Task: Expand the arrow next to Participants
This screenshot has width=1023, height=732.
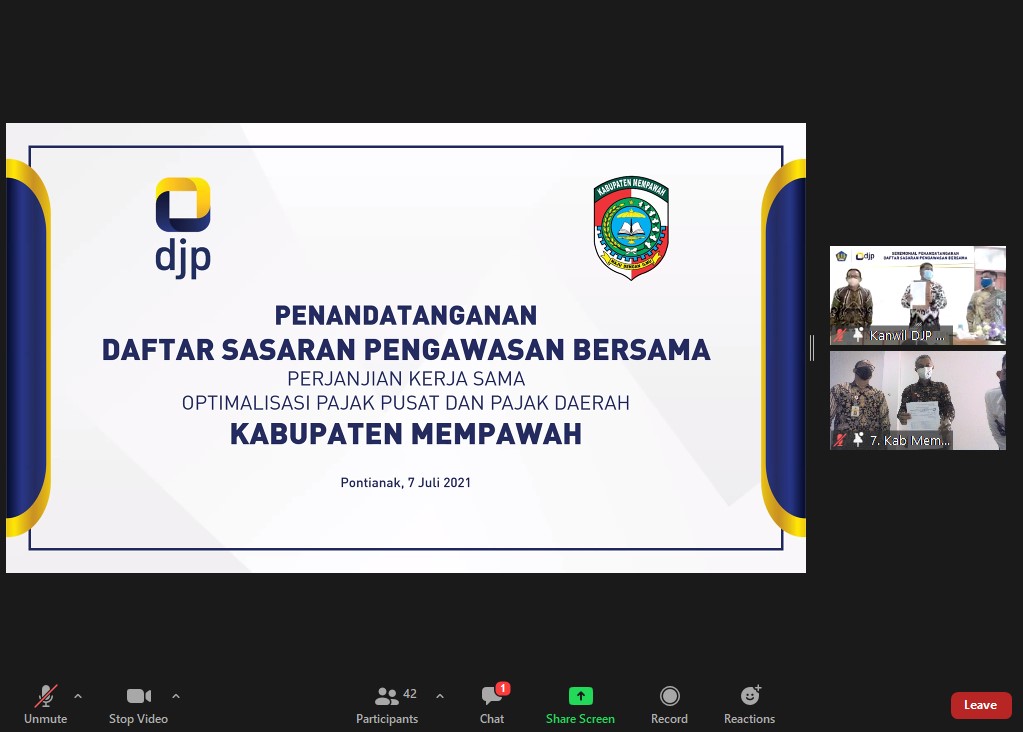Action: [x=440, y=696]
